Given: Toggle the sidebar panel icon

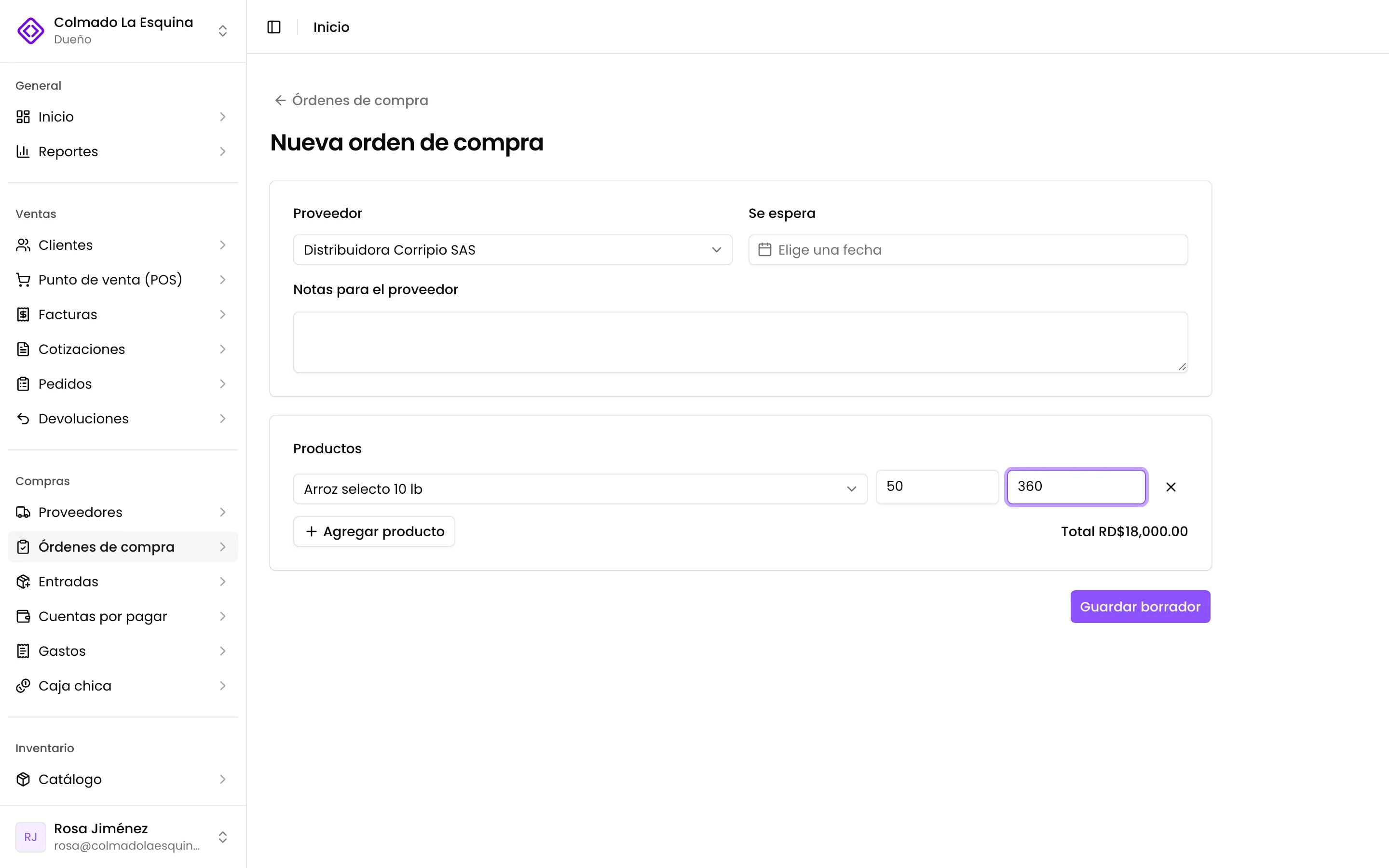Looking at the screenshot, I should click(x=274, y=27).
